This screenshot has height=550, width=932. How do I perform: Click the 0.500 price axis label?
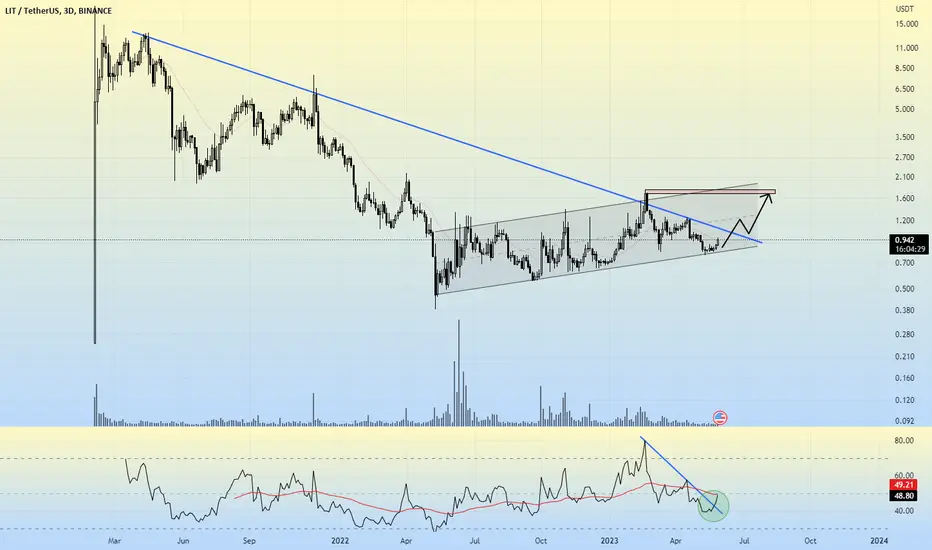point(905,289)
